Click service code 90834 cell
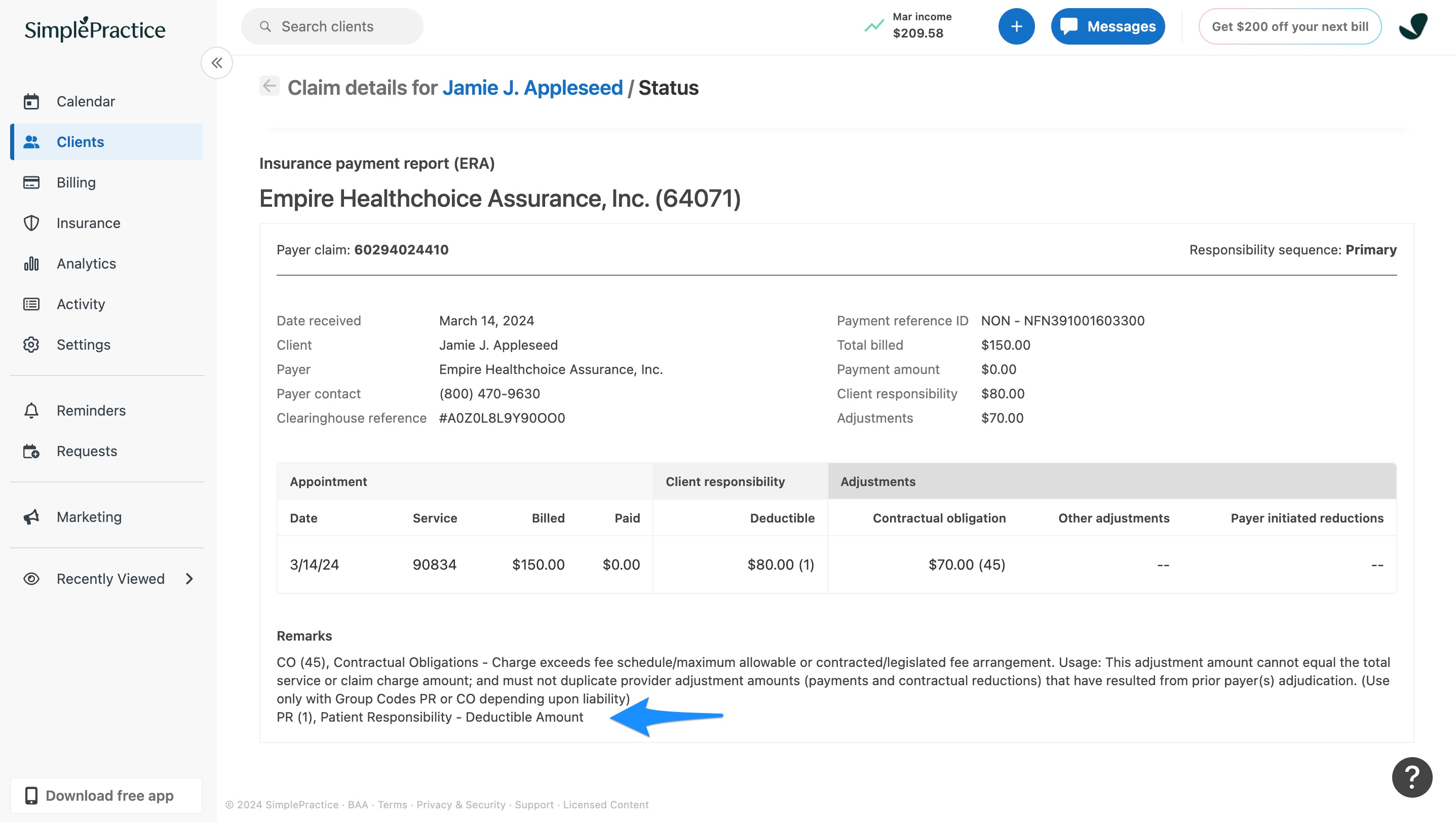This screenshot has width=1456, height=822. (x=435, y=565)
